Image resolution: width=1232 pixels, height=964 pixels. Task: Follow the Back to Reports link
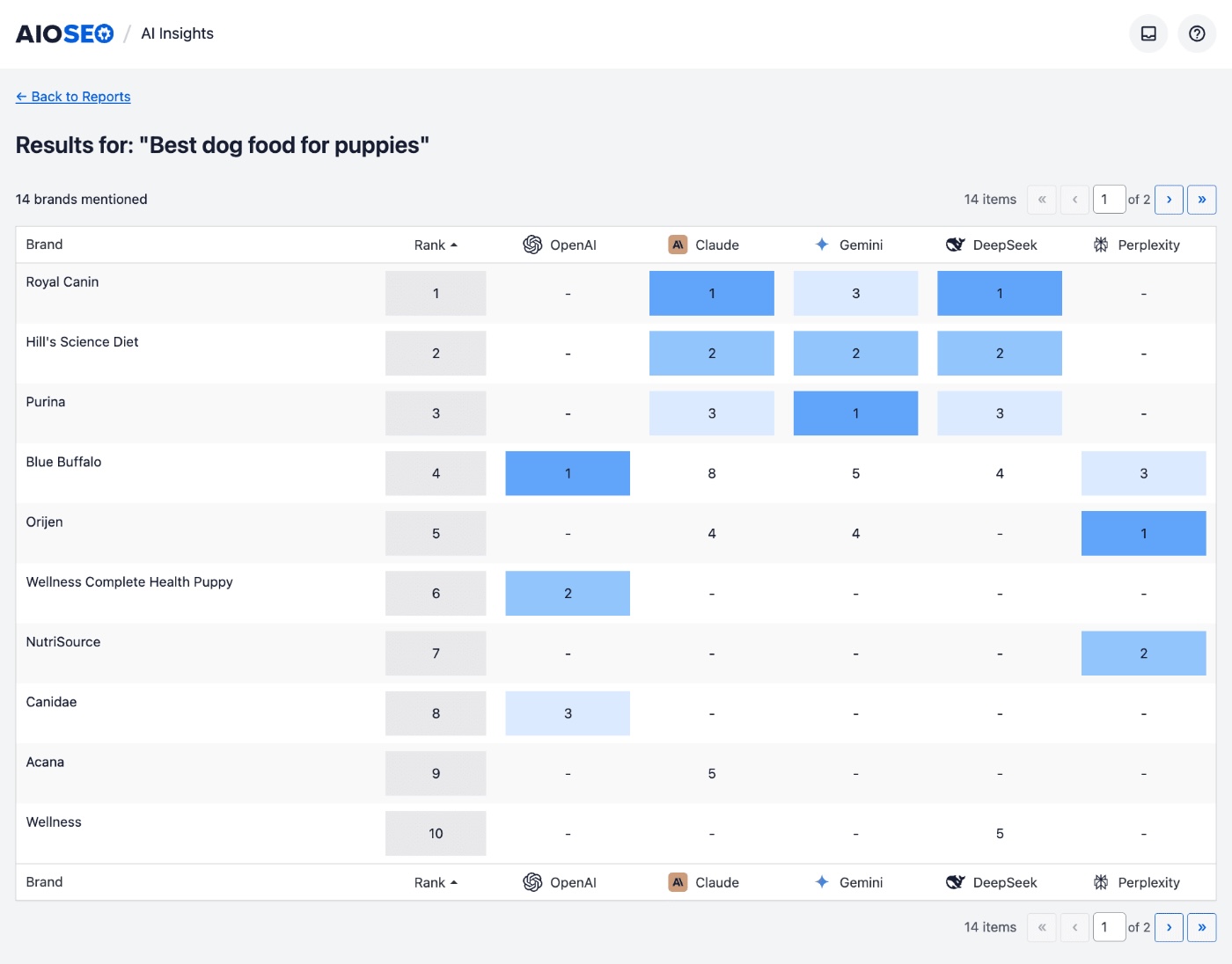pos(73,97)
